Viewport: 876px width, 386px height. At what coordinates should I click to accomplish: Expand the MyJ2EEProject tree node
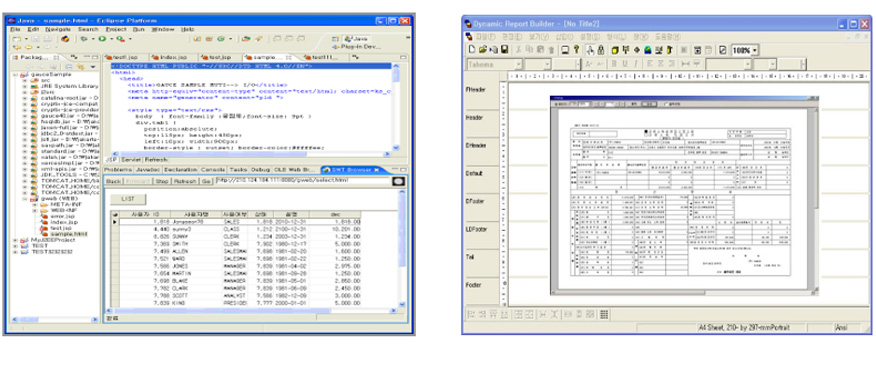click(x=16, y=241)
